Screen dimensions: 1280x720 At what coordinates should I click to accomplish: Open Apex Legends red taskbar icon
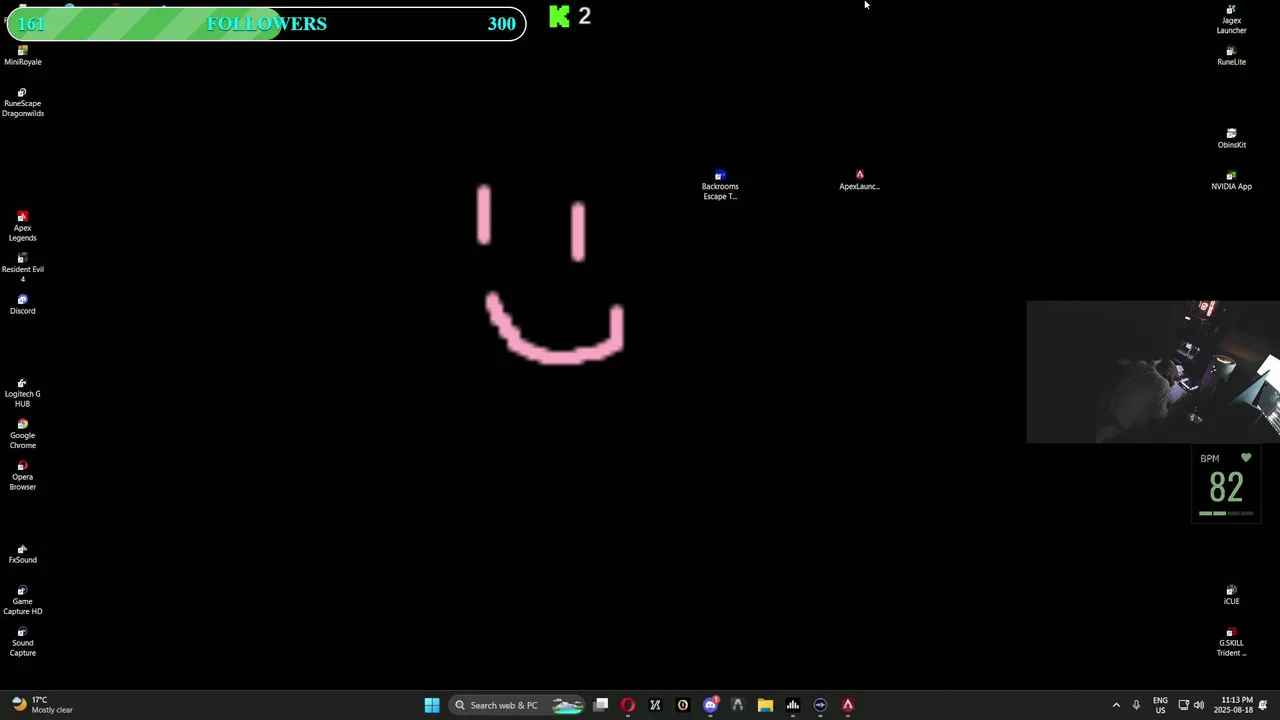click(848, 705)
